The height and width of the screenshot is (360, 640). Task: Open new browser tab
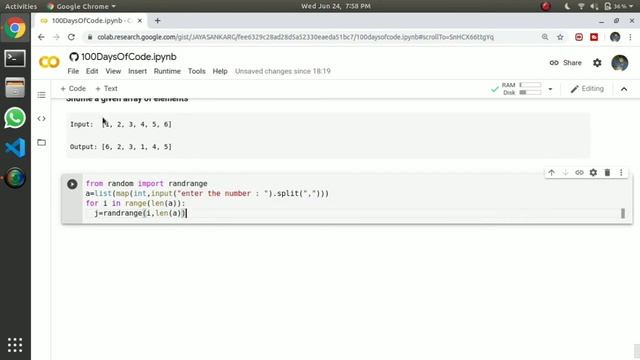click(x=158, y=20)
